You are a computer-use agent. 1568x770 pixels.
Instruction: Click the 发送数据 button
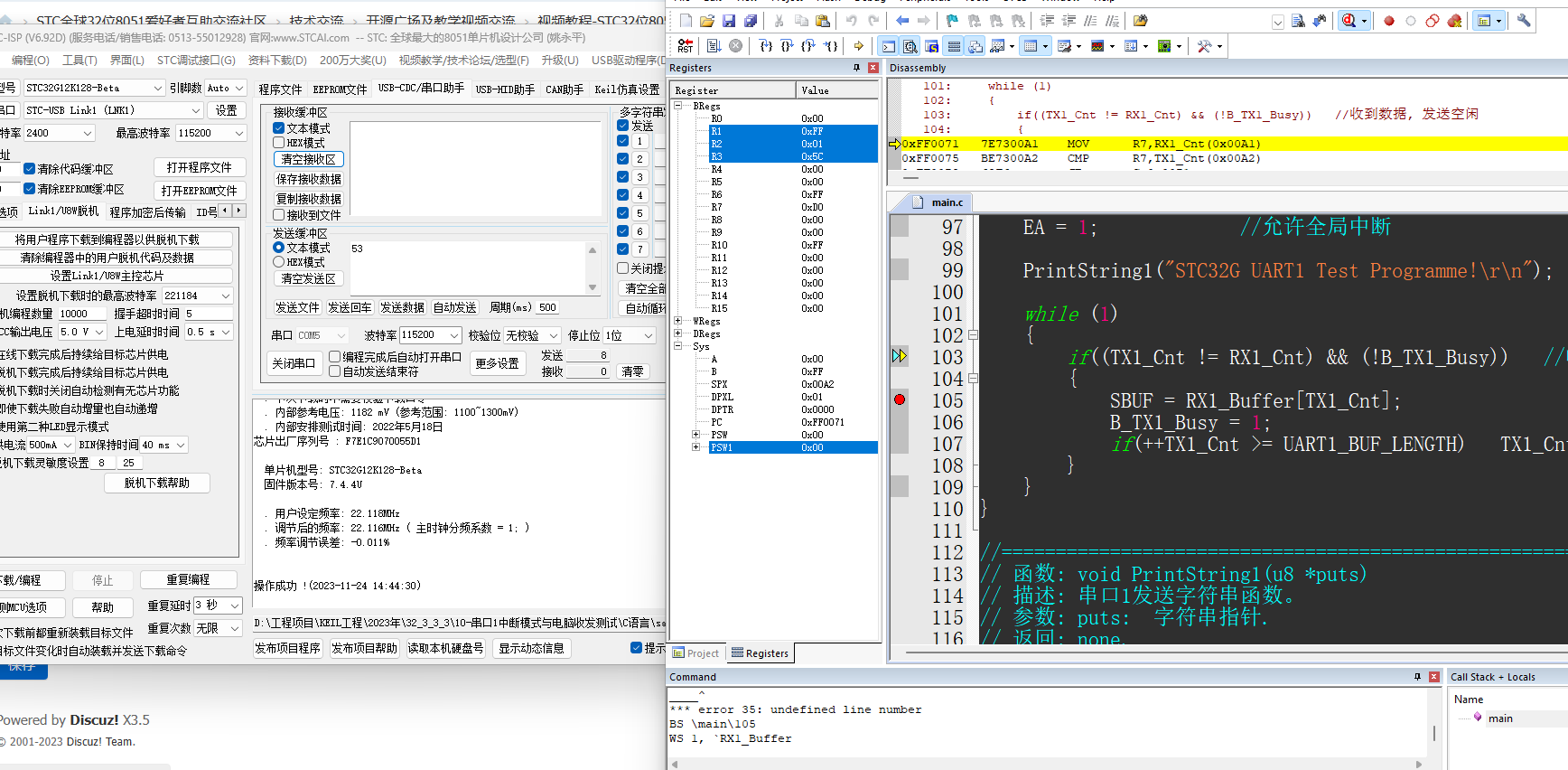402,307
